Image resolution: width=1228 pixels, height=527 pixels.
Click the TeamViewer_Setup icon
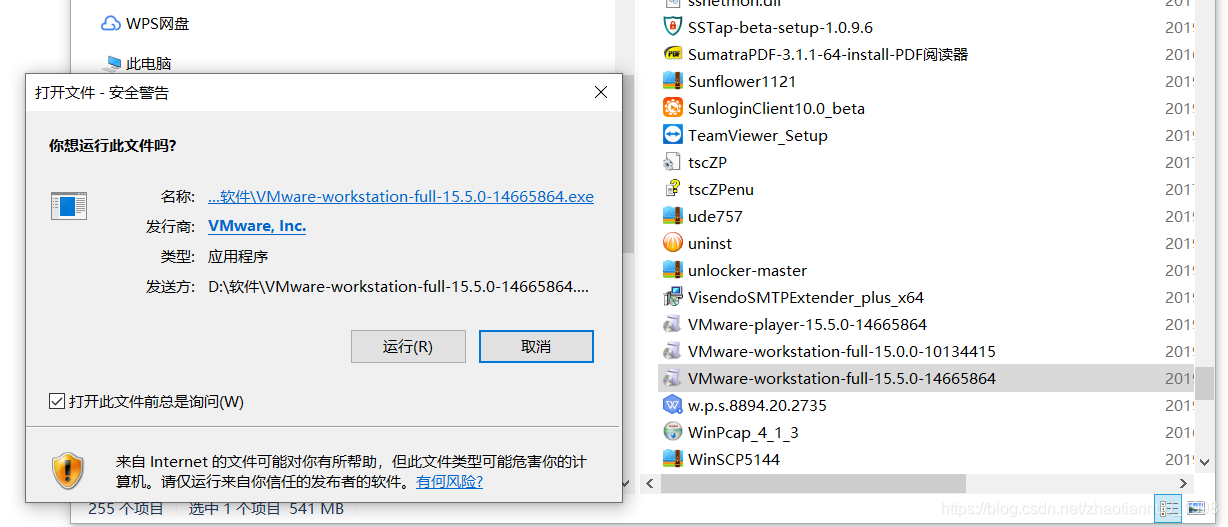tap(672, 135)
